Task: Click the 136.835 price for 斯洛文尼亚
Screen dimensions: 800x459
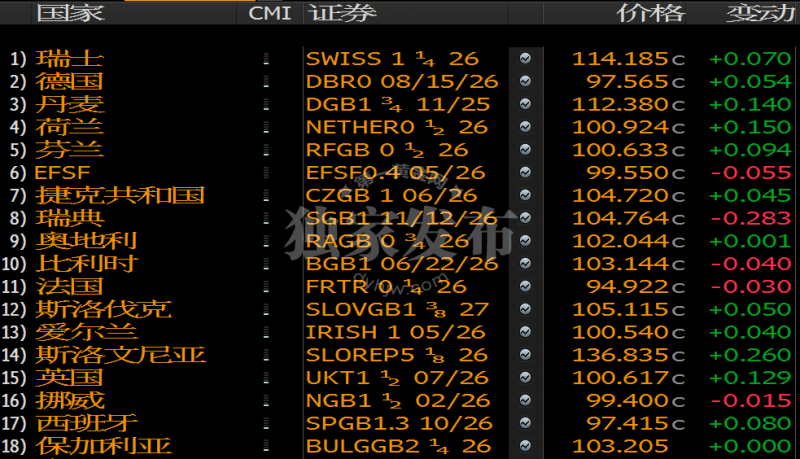Action: pos(628,355)
